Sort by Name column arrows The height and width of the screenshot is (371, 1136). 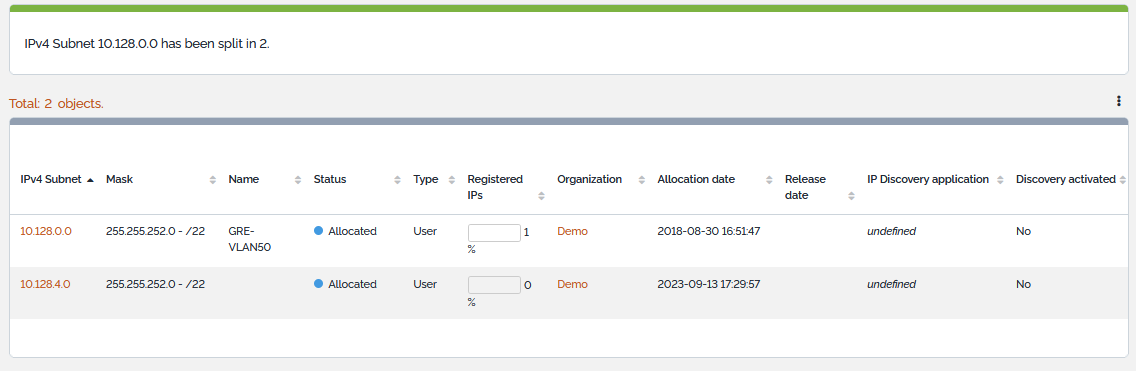pos(298,180)
